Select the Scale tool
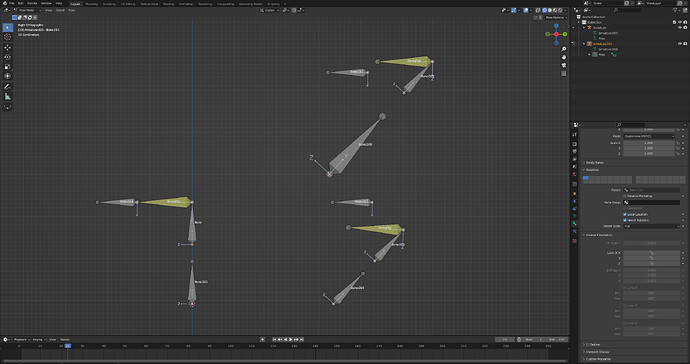Screen dimensions: 690x364 tap(7, 66)
